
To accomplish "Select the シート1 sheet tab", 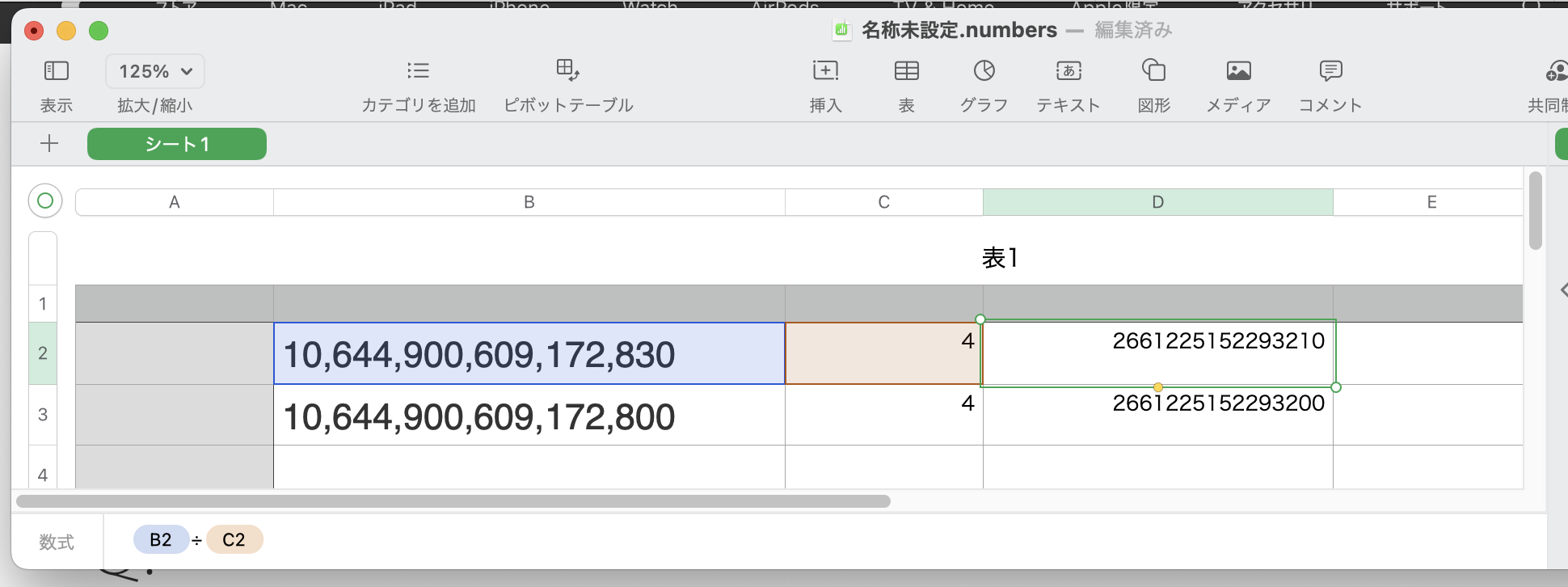I will point(177,144).
